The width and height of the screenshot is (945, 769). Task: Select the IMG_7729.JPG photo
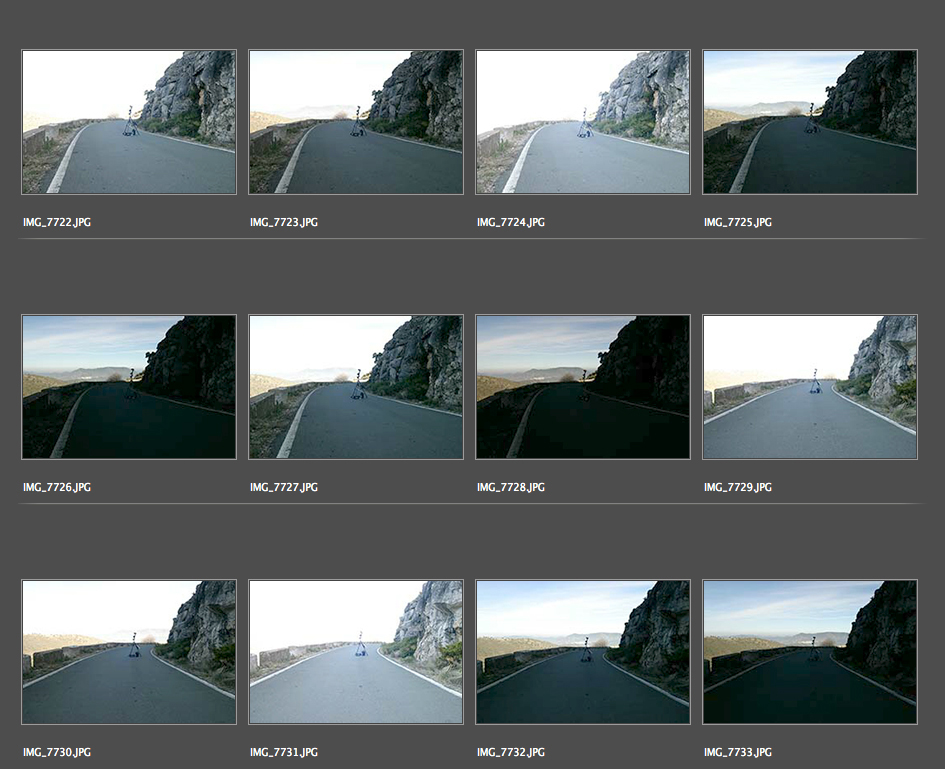(810, 387)
